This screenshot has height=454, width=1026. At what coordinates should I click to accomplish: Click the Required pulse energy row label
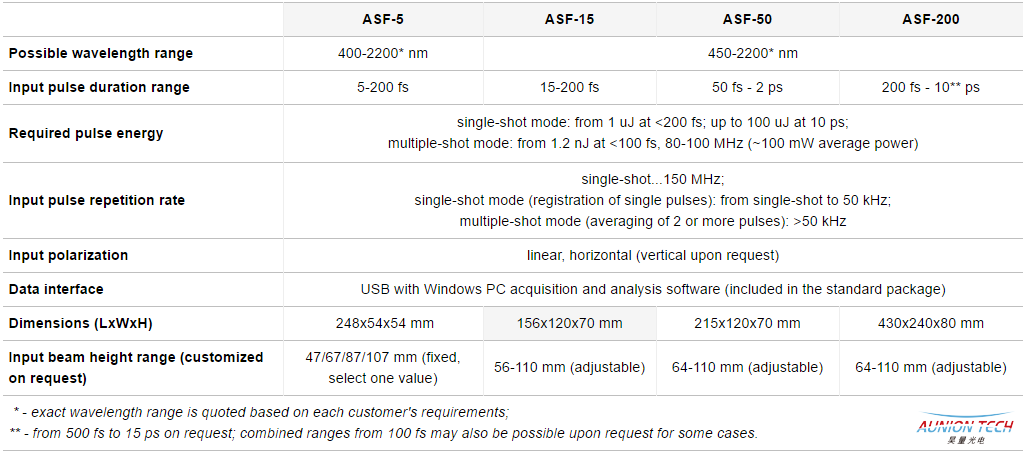point(86,133)
